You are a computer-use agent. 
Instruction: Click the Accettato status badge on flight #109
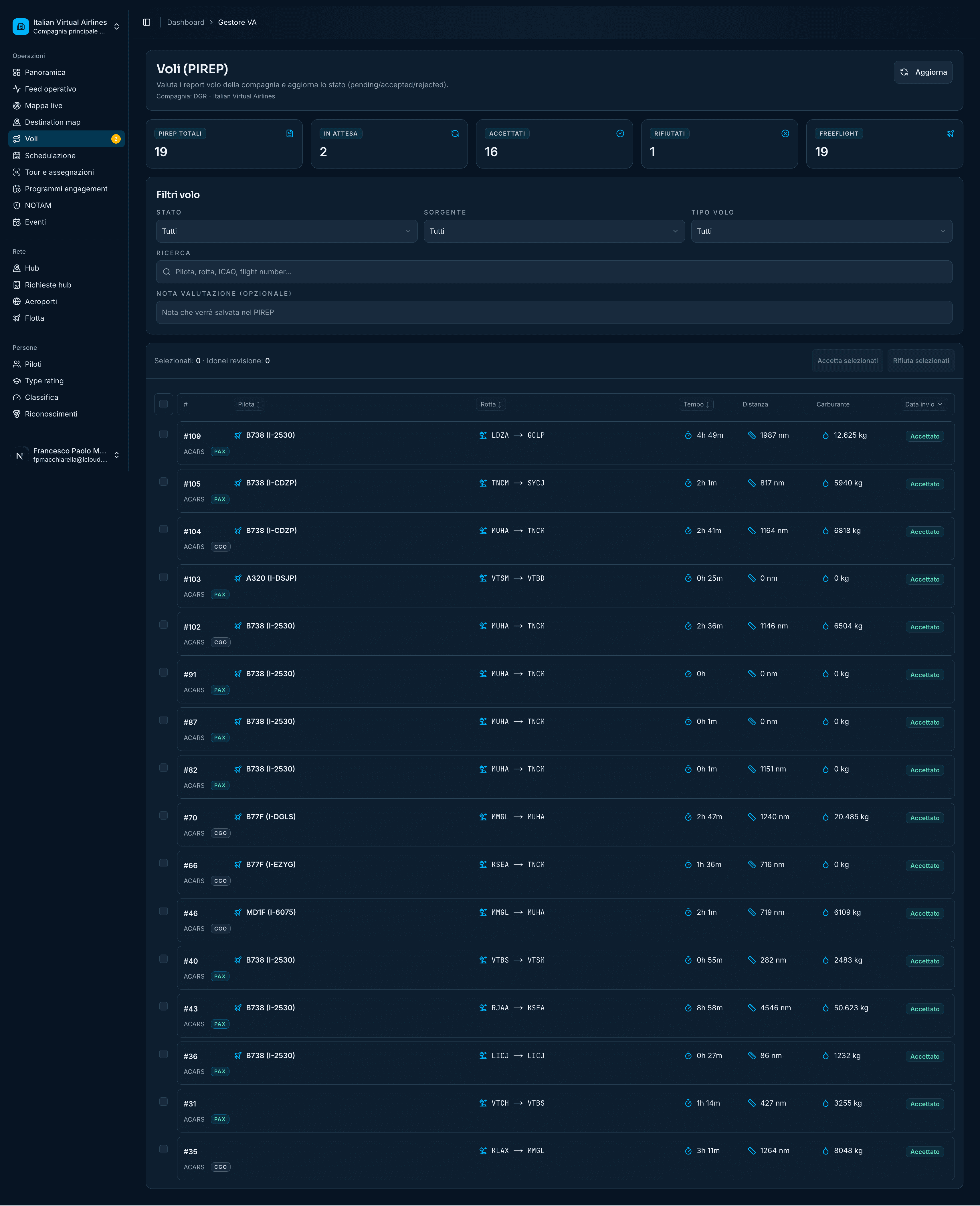925,436
